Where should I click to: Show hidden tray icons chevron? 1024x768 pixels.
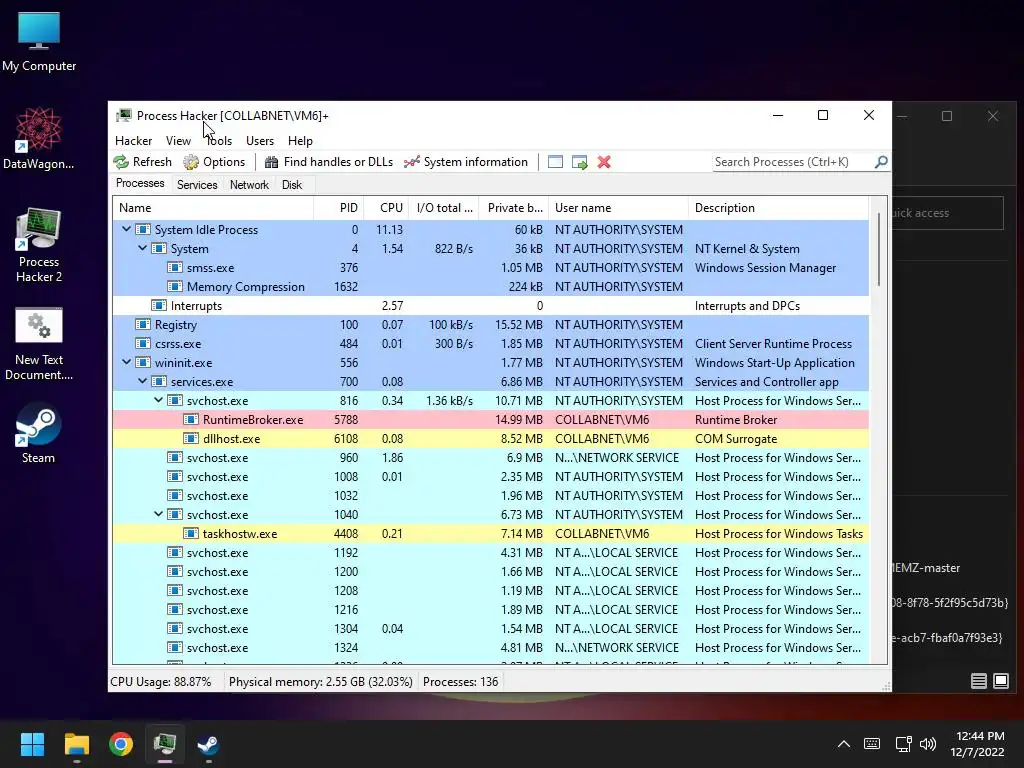click(844, 744)
